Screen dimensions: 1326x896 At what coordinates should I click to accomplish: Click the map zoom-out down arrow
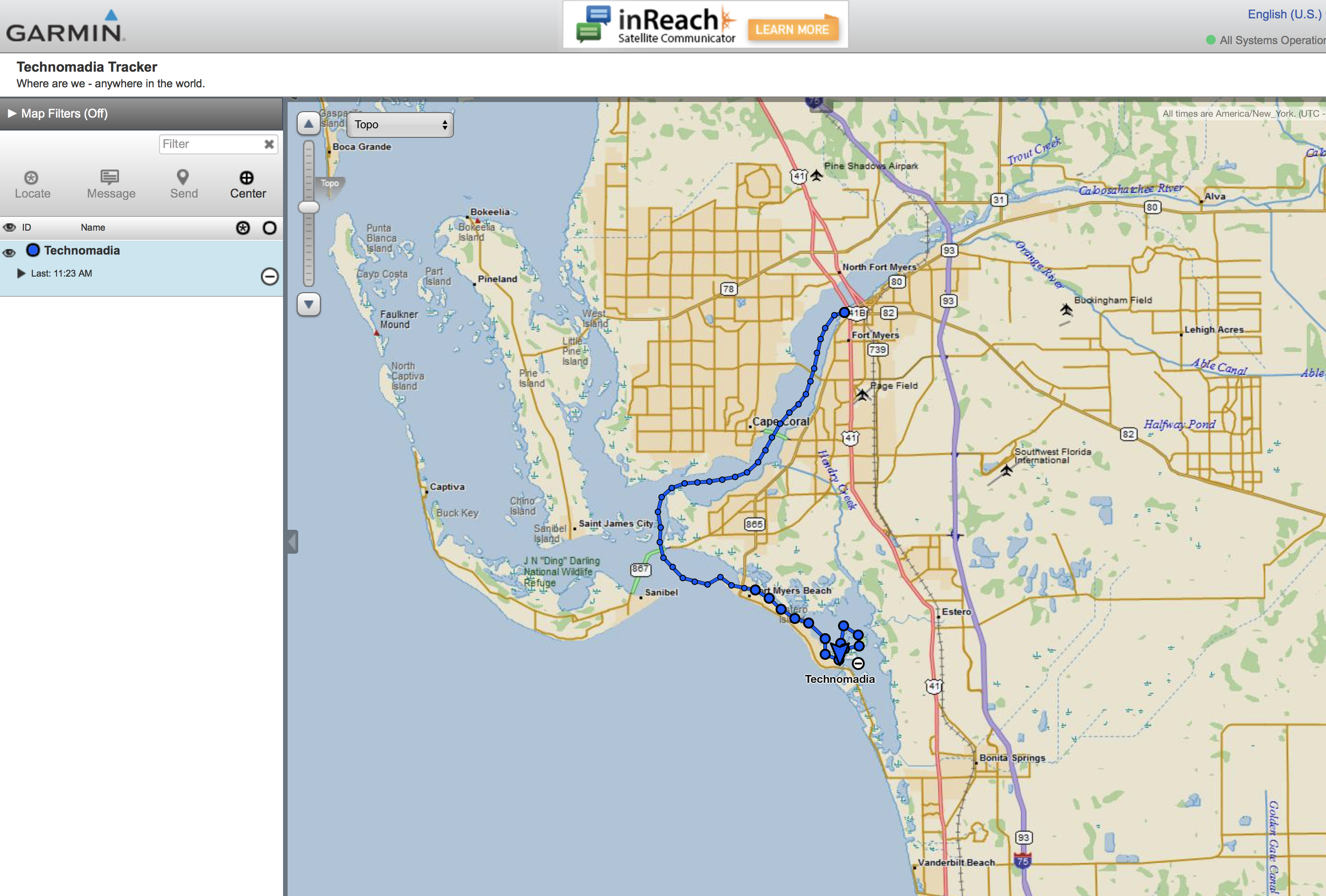(x=309, y=304)
